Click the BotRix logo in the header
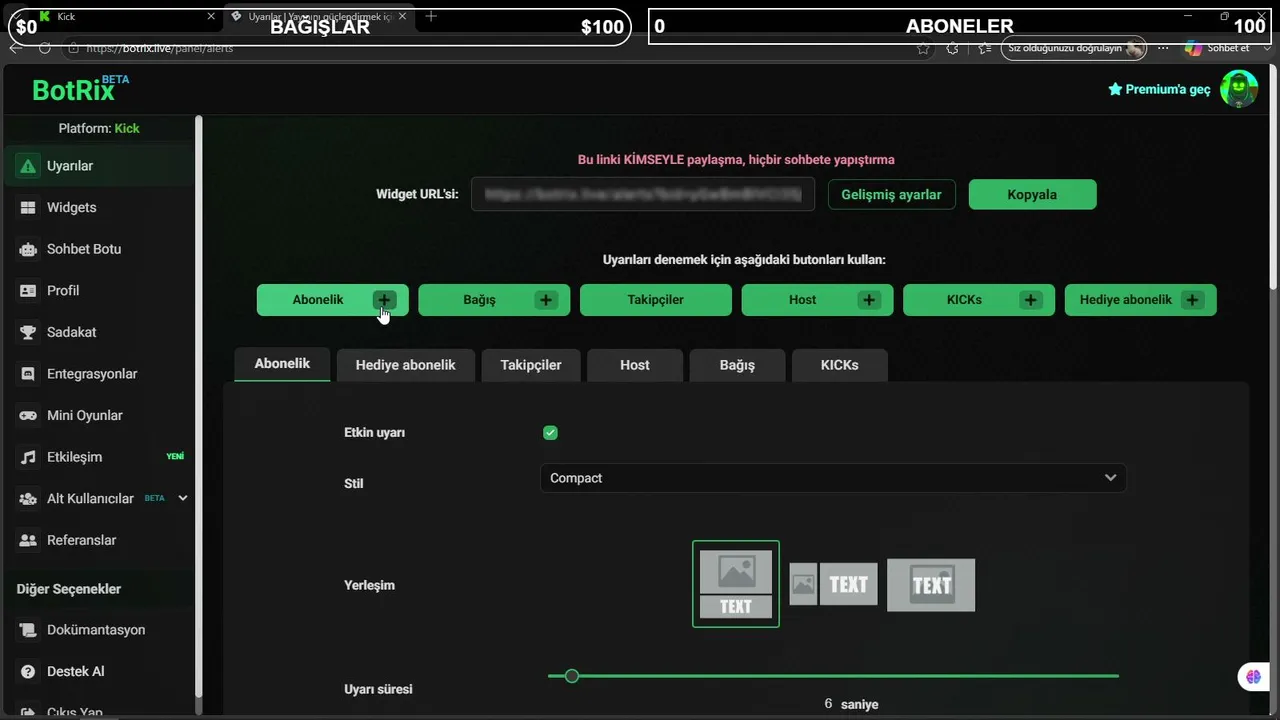Screen dimensions: 1280x720 pyautogui.click(x=80, y=89)
